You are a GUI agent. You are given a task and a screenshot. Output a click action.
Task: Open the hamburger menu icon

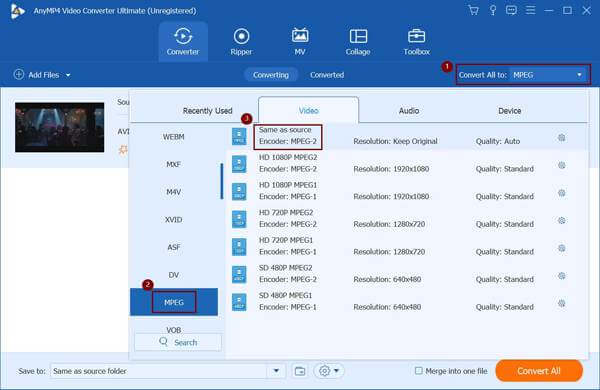point(530,10)
